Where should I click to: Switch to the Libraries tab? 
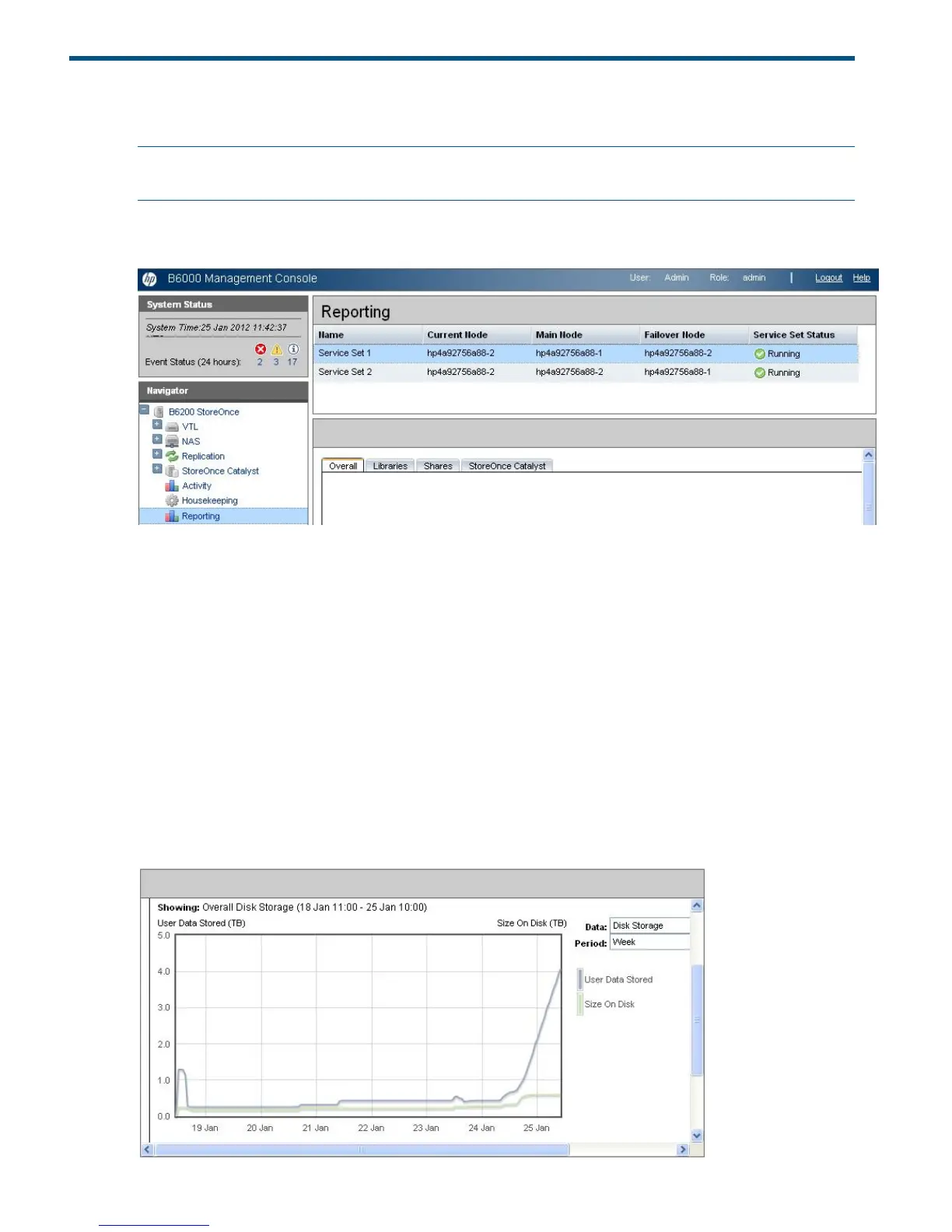[x=390, y=466]
